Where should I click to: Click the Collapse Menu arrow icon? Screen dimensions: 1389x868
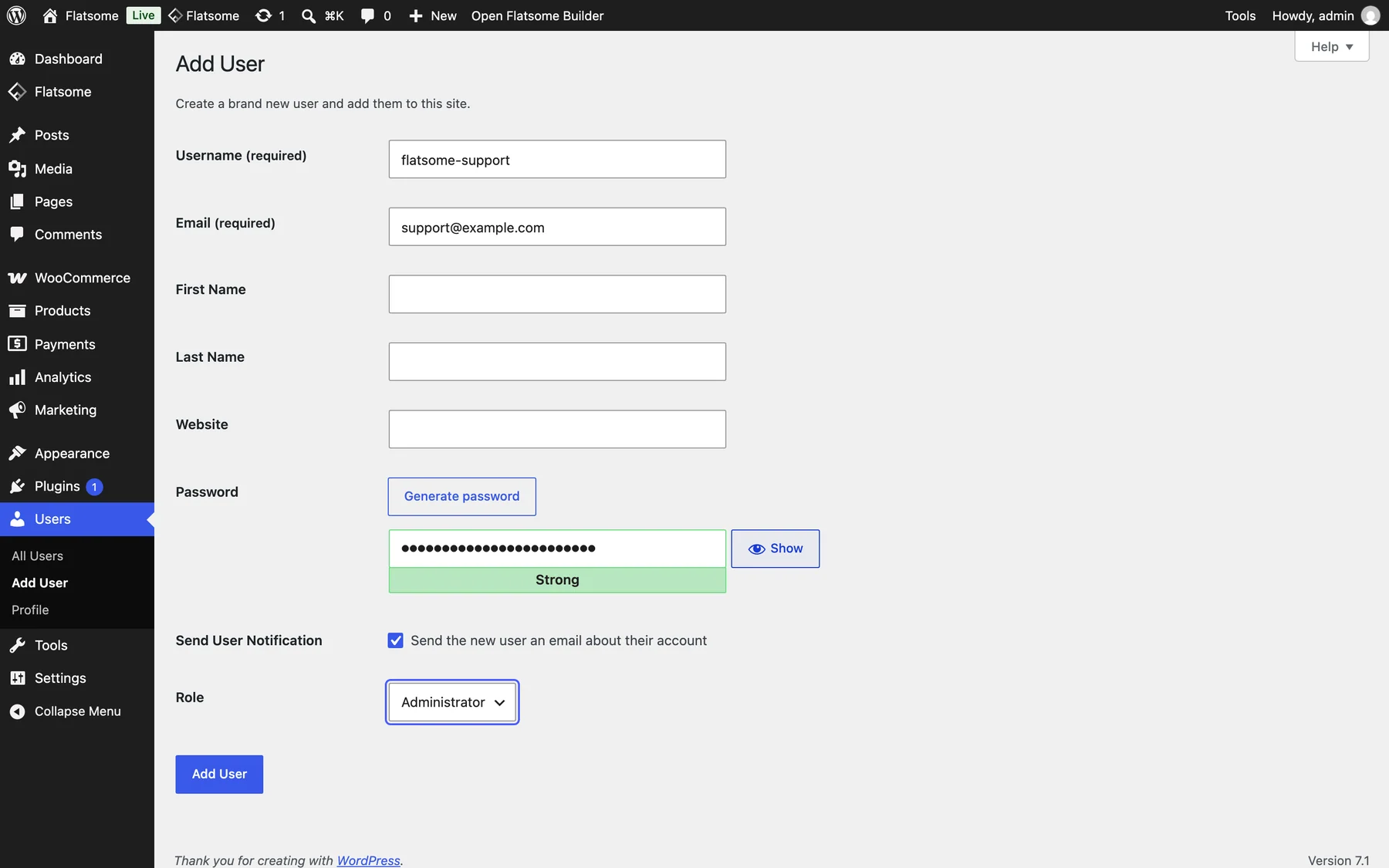tap(17, 711)
